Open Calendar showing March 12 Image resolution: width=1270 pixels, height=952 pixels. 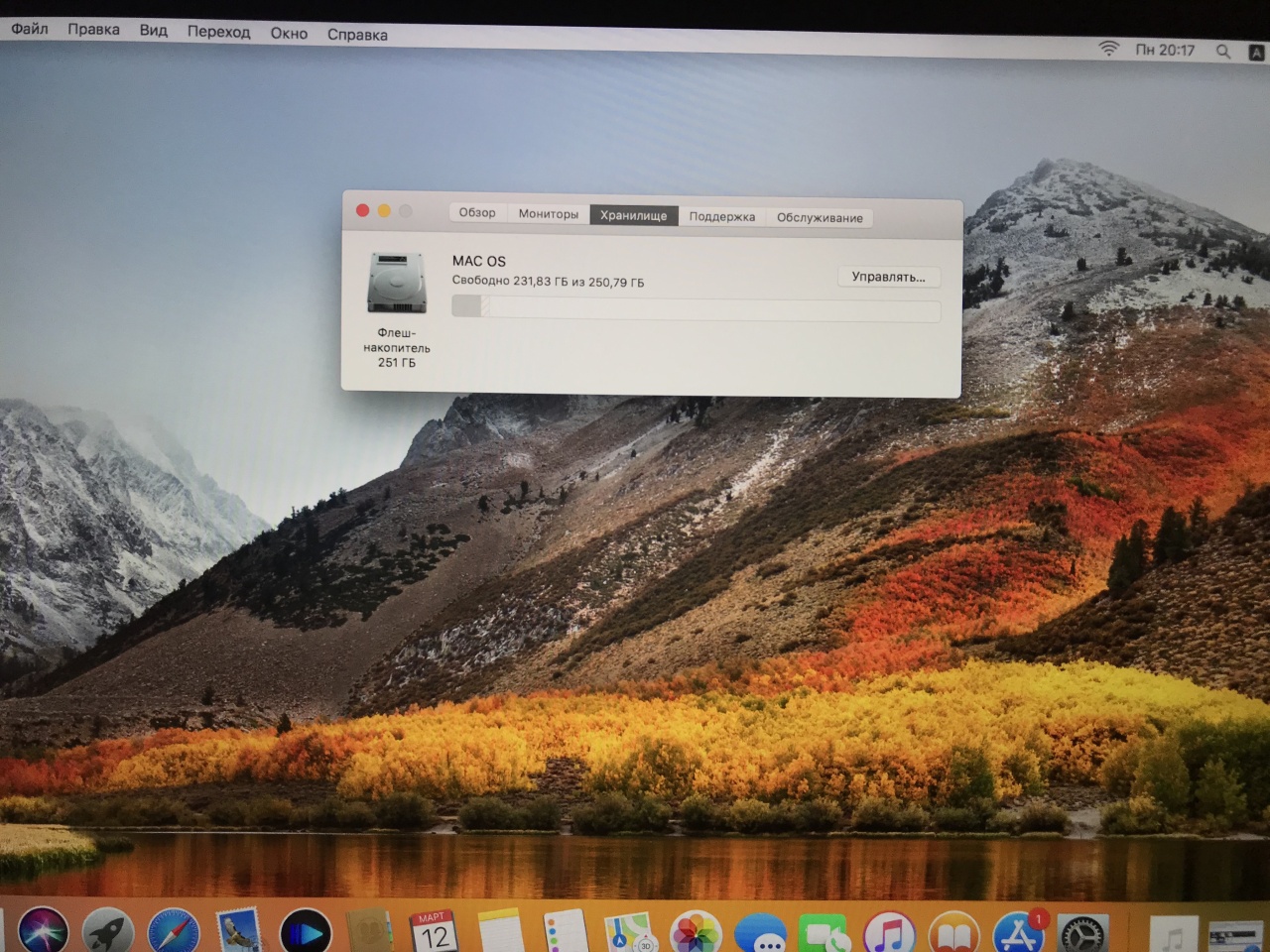[x=434, y=932]
